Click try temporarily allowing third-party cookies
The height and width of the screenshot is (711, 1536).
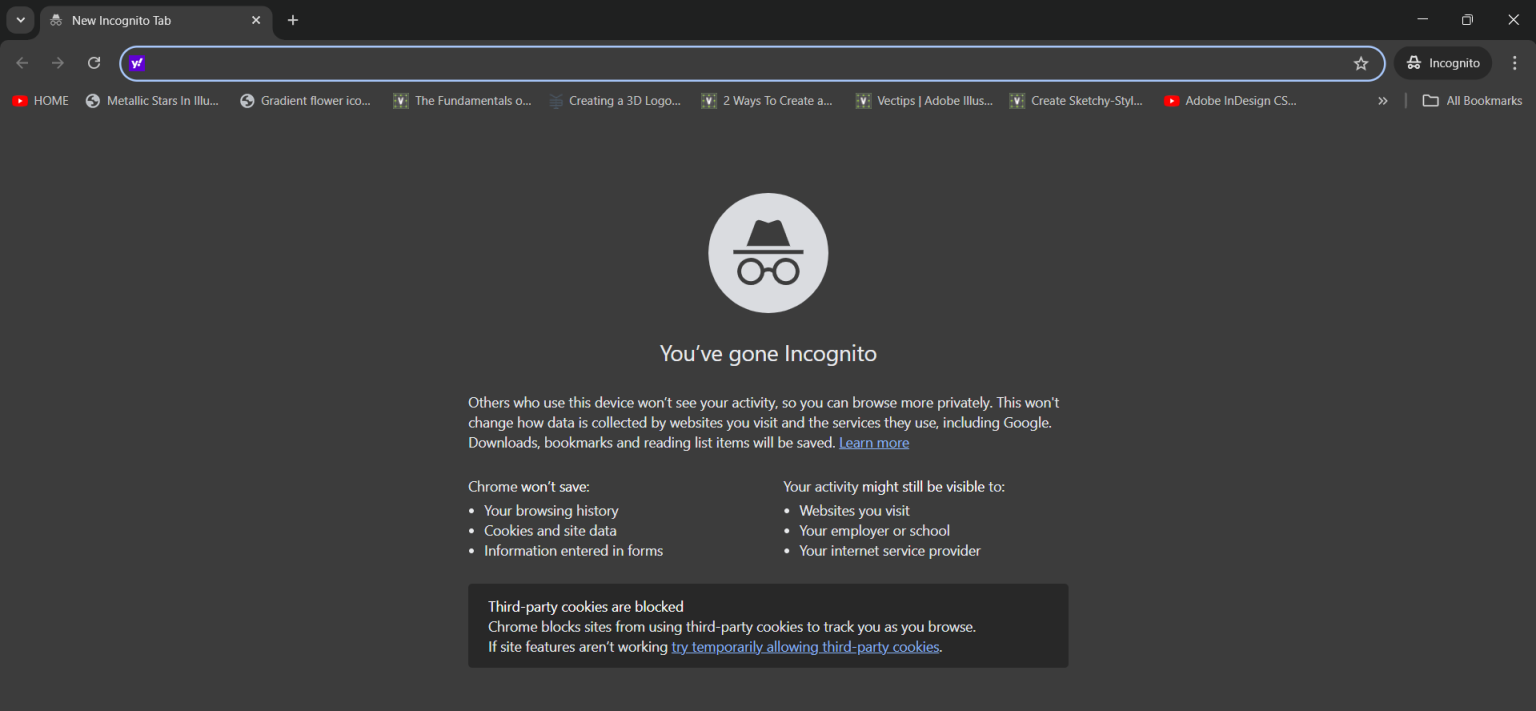(x=805, y=647)
